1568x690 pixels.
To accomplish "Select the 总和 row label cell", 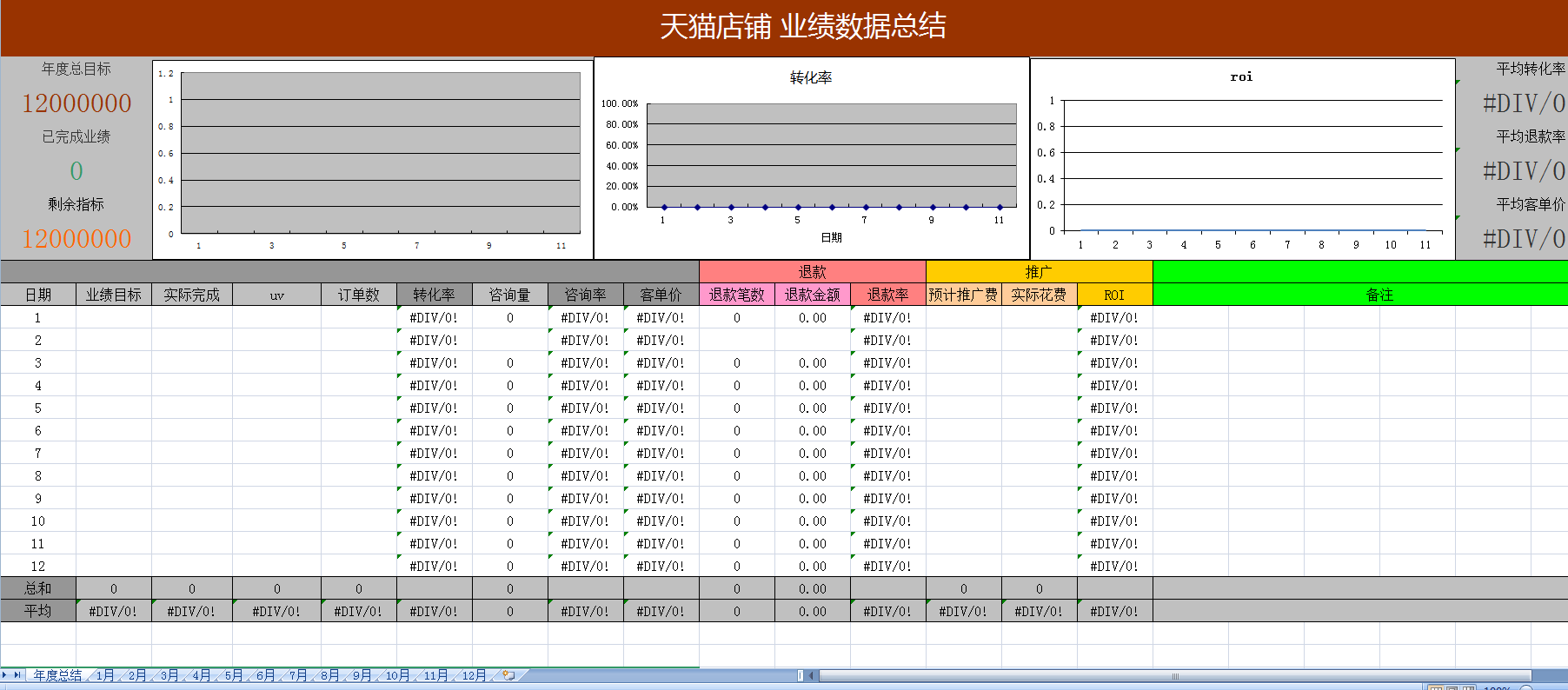I will tap(38, 588).
